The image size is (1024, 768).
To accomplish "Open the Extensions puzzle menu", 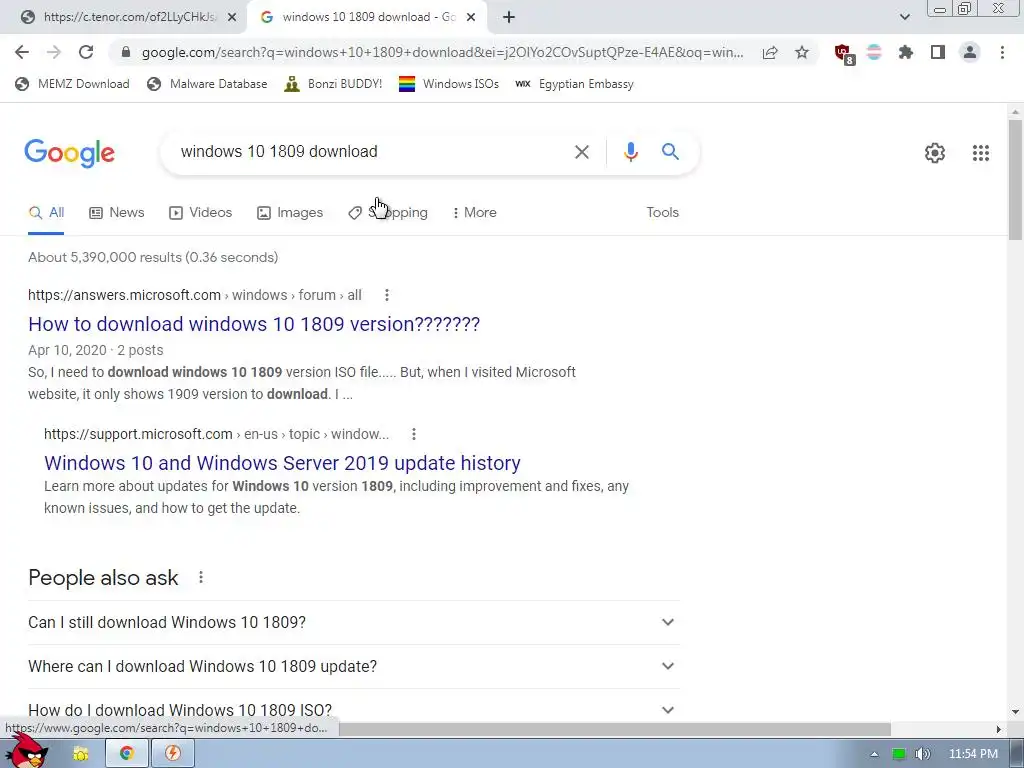I will click(x=906, y=52).
